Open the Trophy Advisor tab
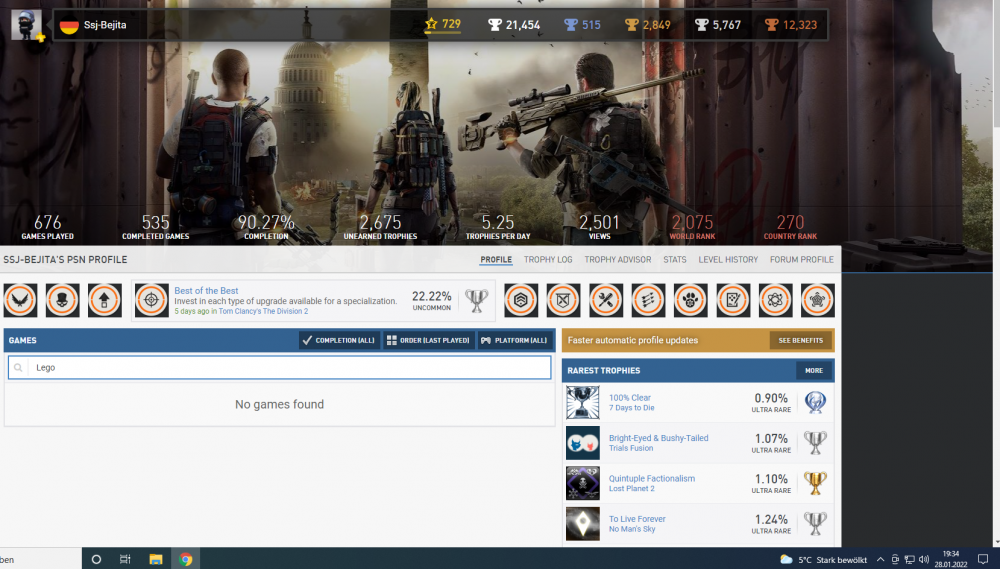The height and width of the screenshot is (569, 1000). pos(617,260)
